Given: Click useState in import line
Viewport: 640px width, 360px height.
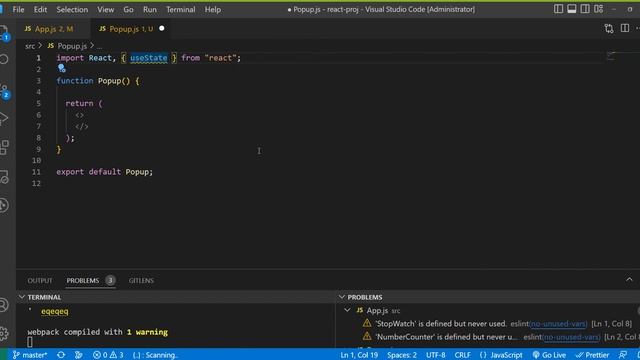Looking at the screenshot, I should click(x=149, y=58).
